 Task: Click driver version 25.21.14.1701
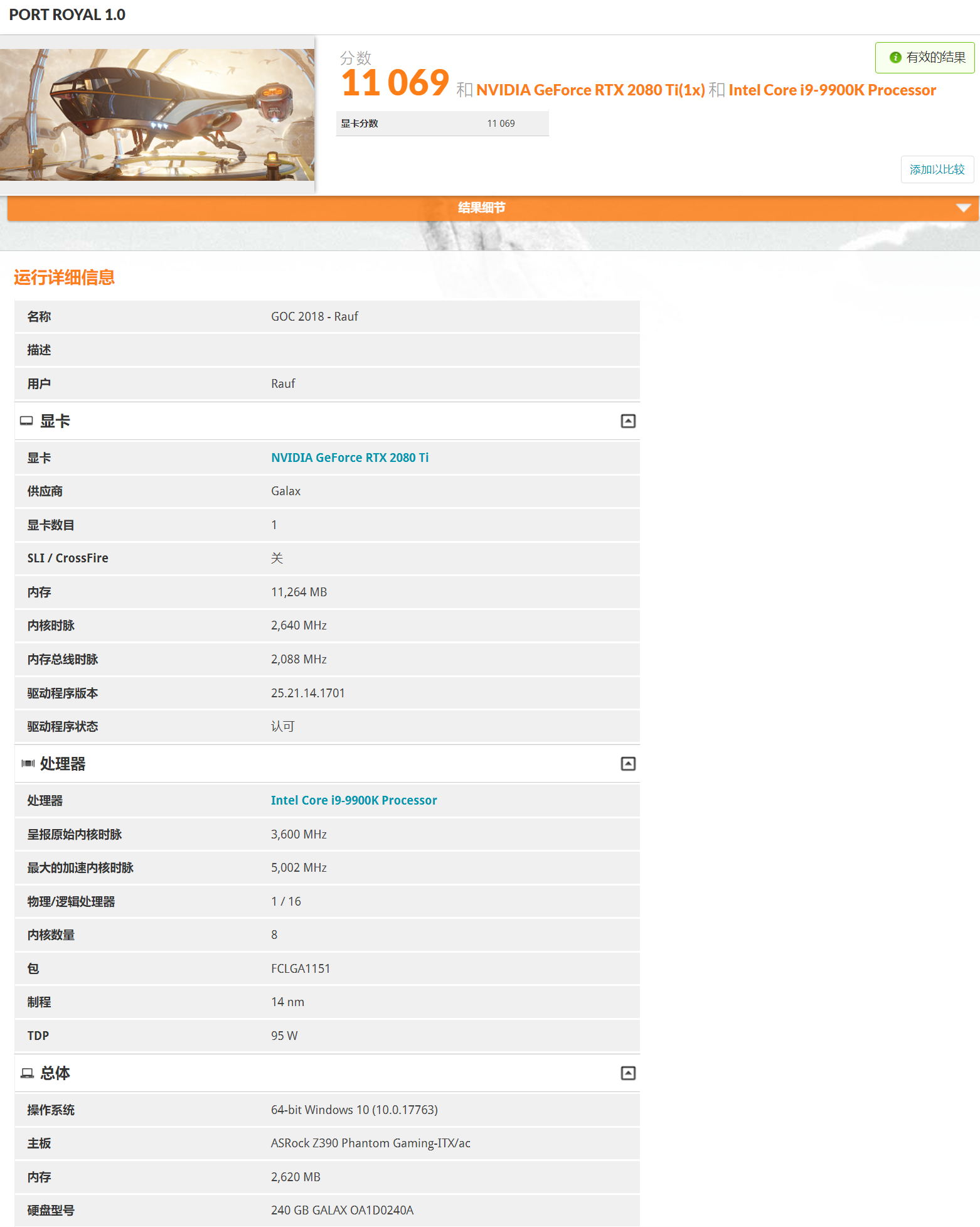308,694
